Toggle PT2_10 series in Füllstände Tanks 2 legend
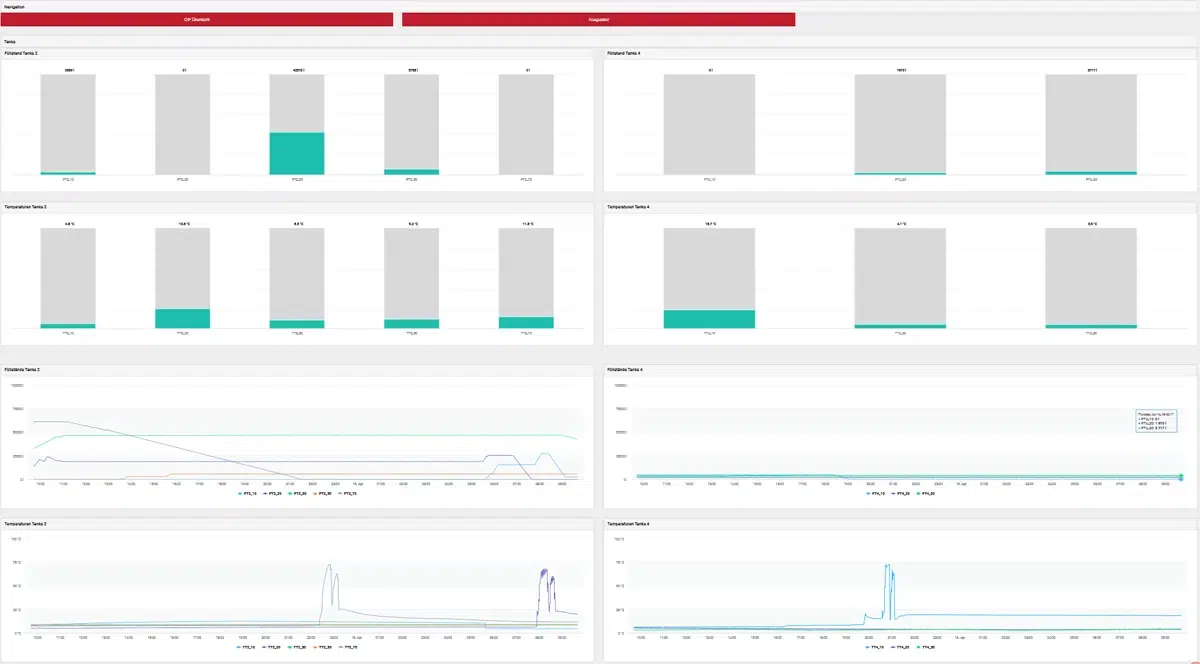Screen dimensions: 1200x664 coord(249,493)
